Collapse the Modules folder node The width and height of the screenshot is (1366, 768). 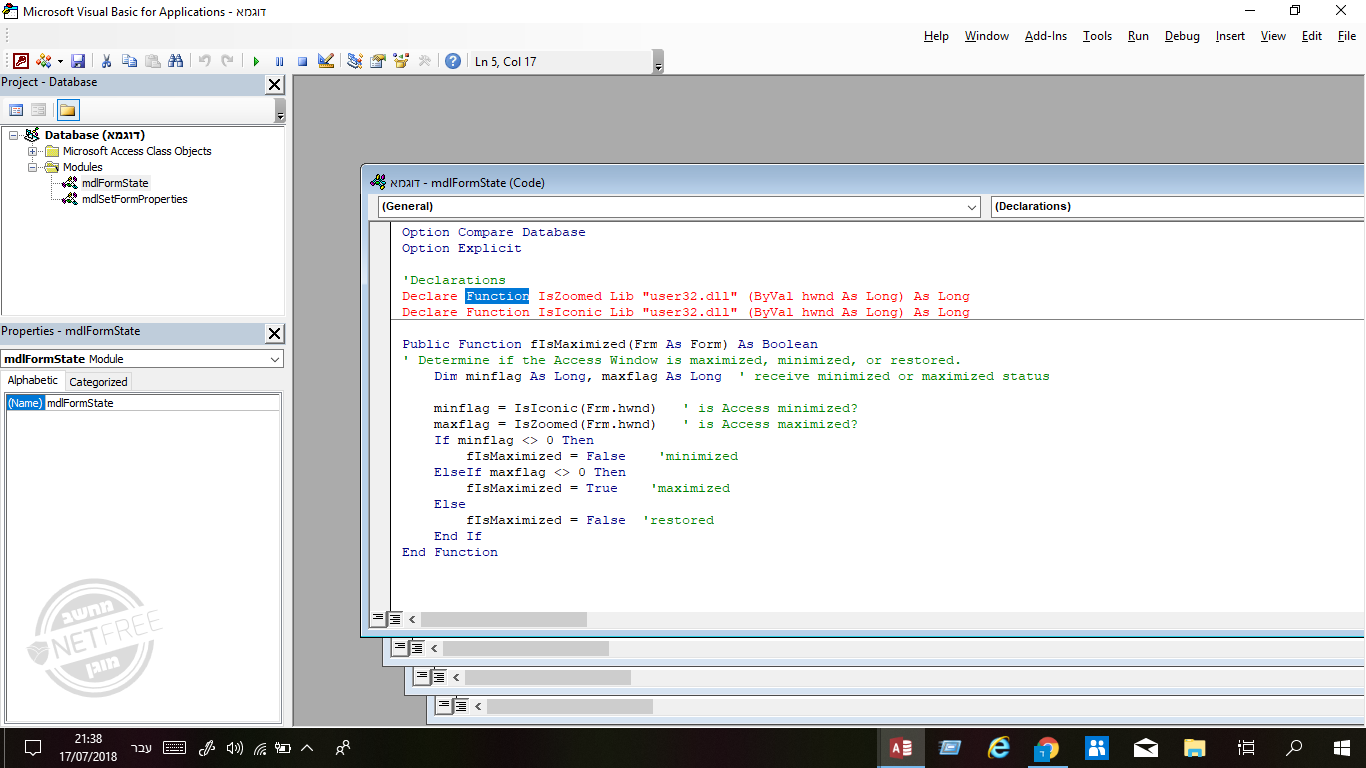(33, 168)
